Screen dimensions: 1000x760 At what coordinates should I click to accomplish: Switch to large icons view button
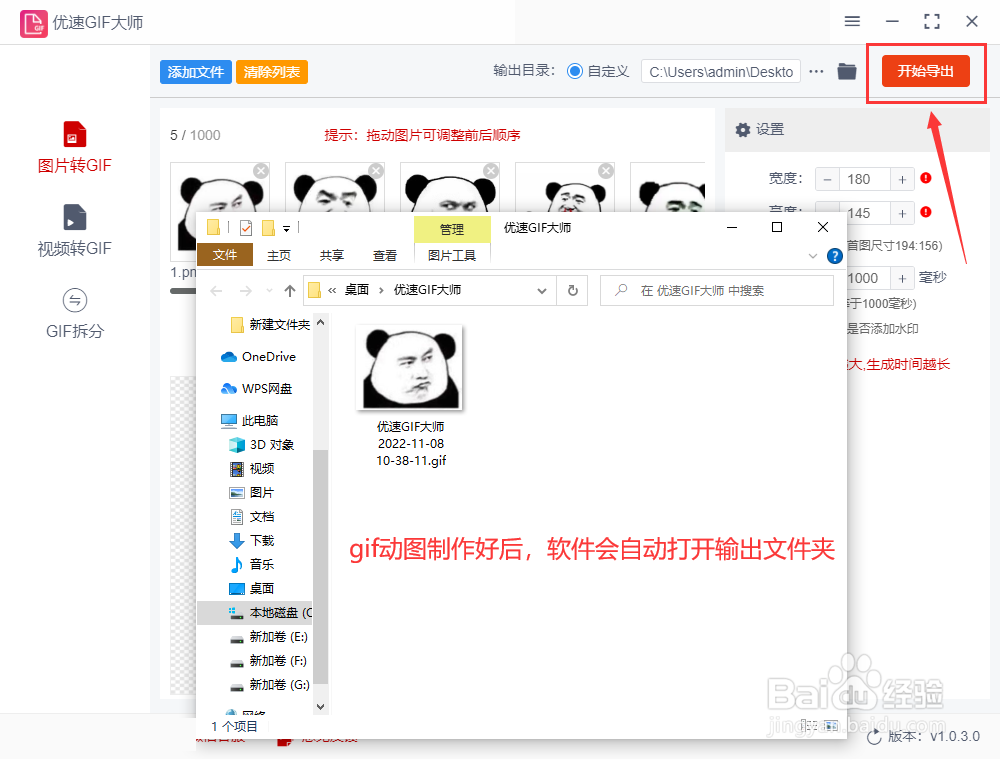coord(832,726)
